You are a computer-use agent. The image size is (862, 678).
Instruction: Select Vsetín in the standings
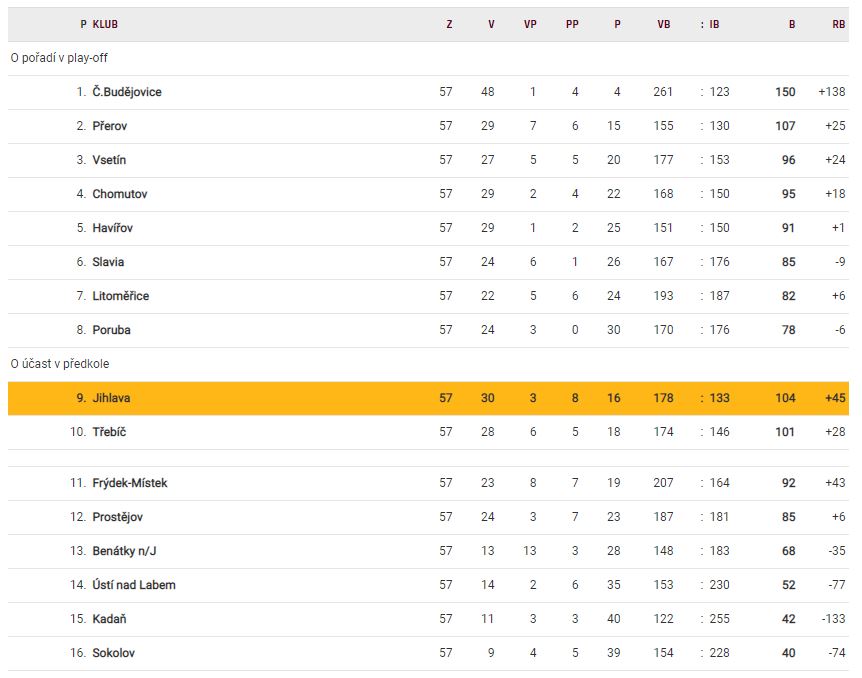tap(110, 160)
